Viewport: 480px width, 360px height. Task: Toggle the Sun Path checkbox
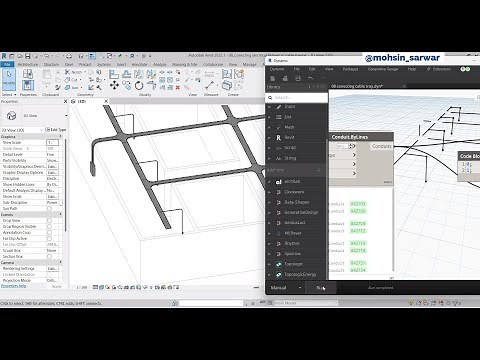click(x=49, y=209)
